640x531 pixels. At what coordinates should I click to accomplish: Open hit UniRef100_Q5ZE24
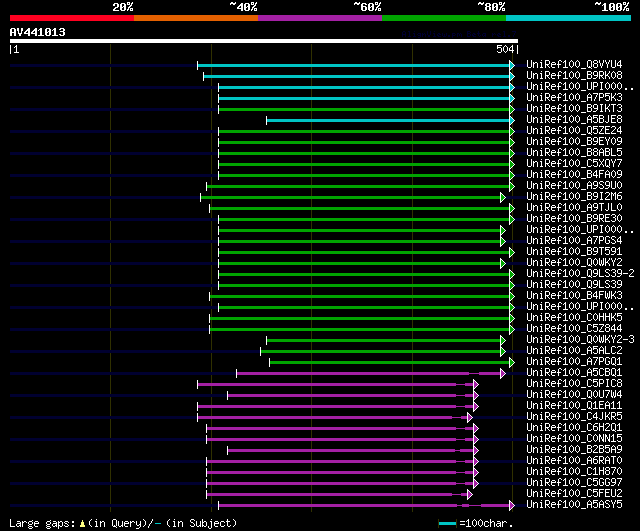574,131
